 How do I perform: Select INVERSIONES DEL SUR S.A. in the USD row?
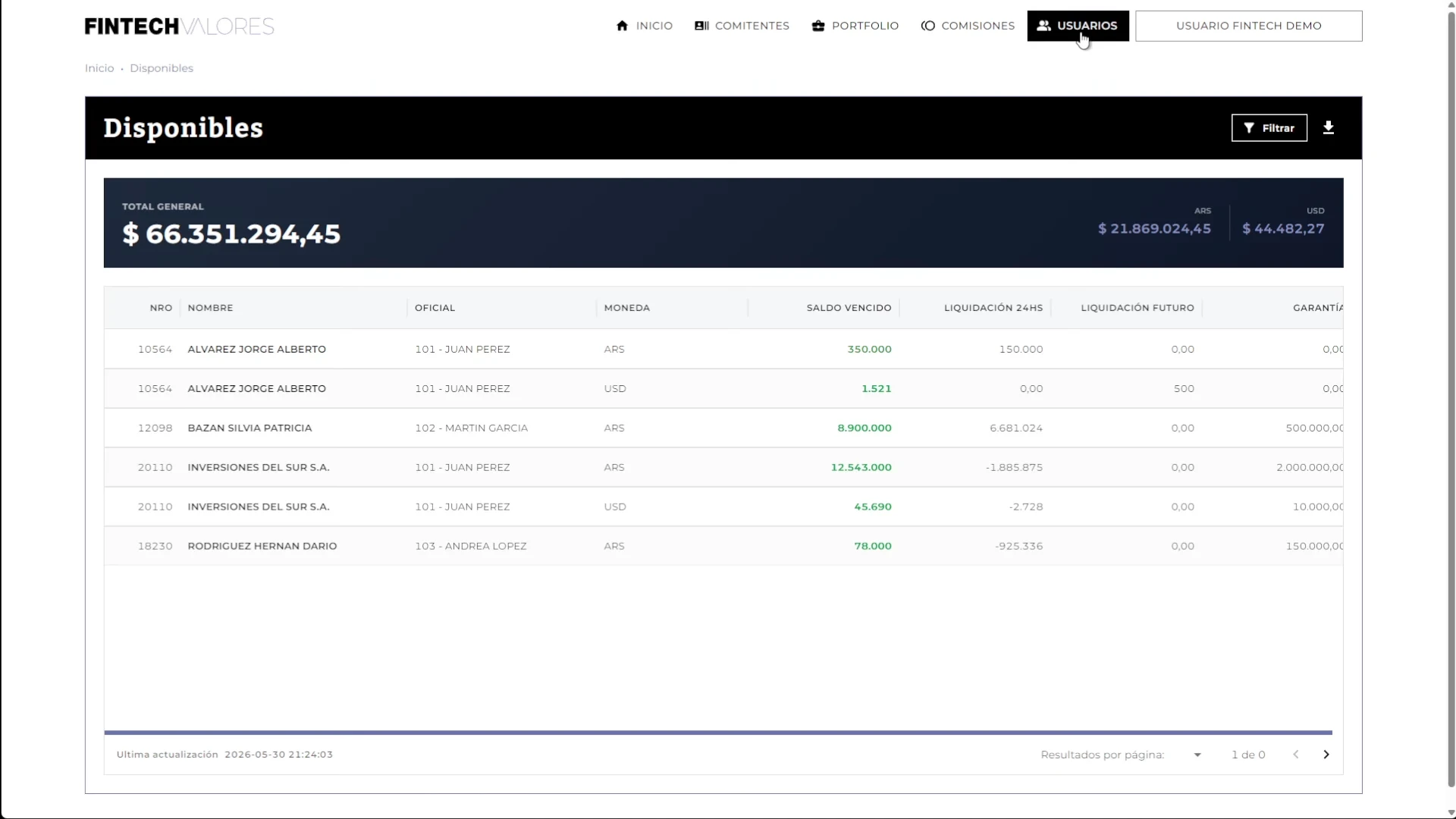coord(258,507)
